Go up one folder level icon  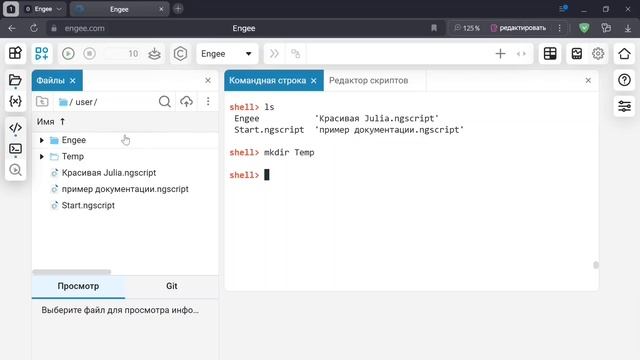point(42,102)
